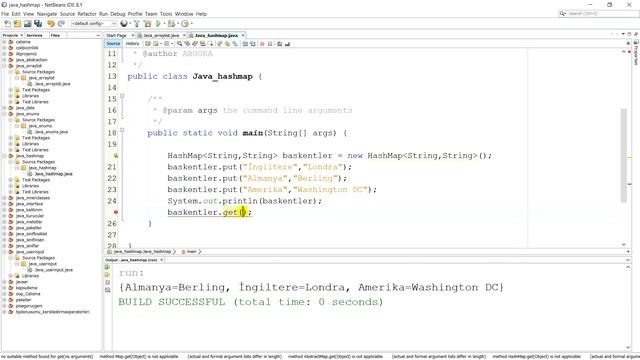Switch to the Start Page tab
This screenshot has height=360, width=640.
[116, 36]
